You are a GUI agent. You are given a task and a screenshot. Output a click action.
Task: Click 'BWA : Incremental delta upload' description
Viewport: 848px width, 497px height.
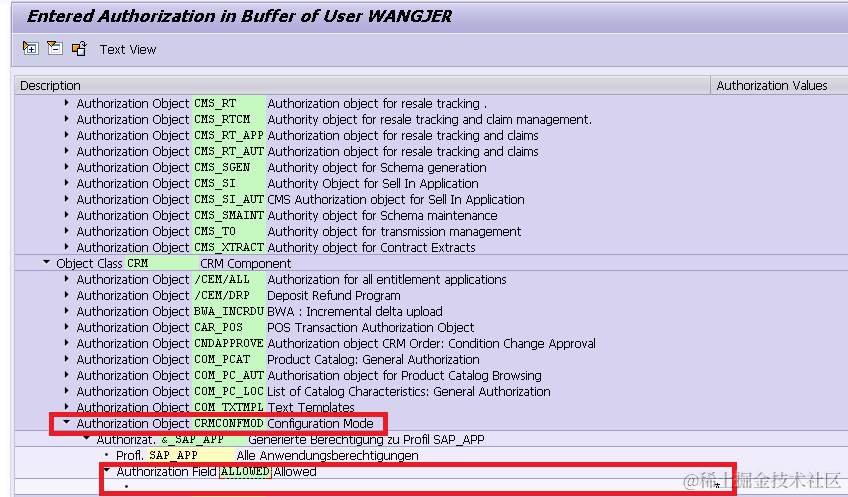point(355,312)
